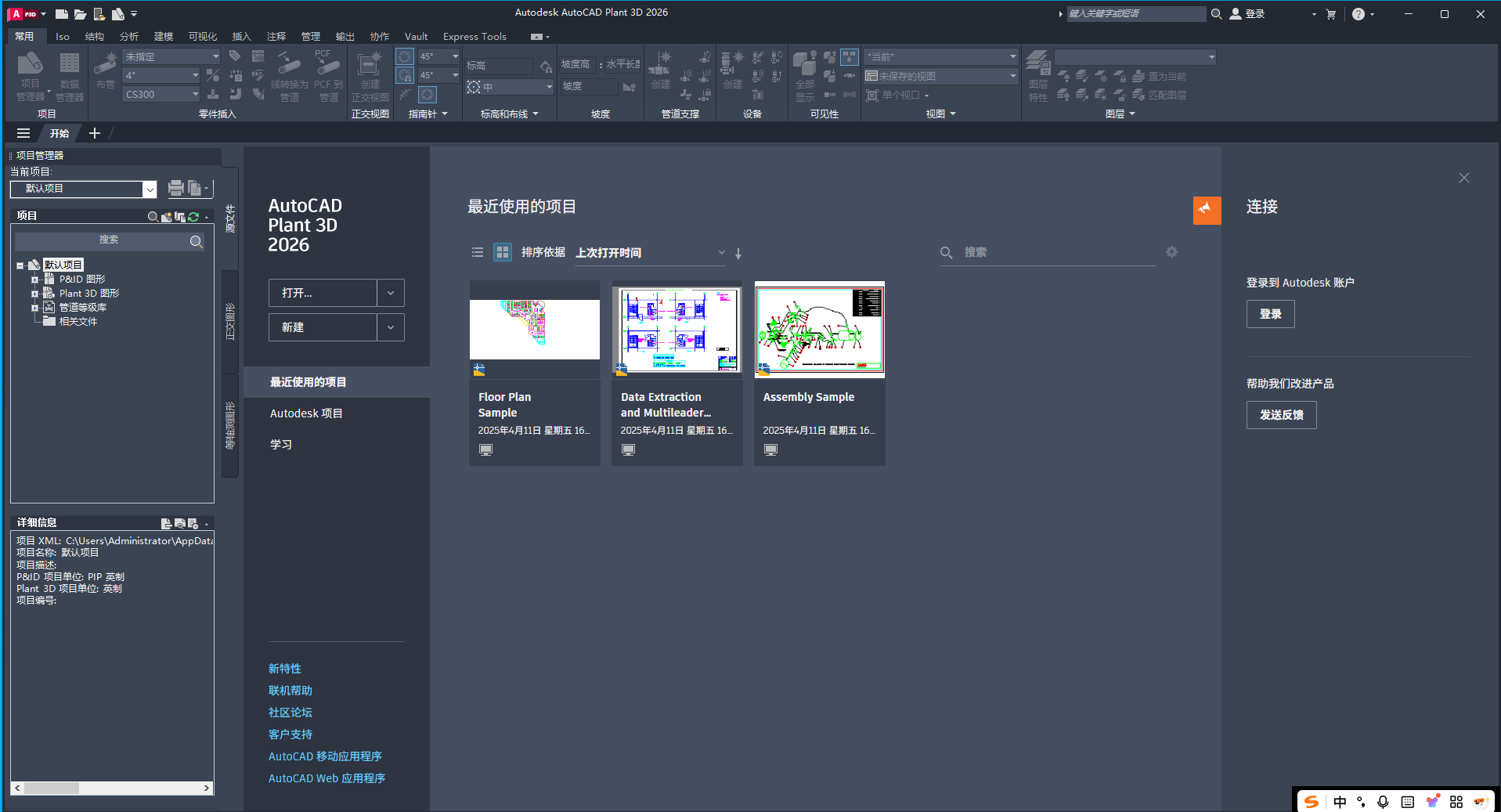Click the Project Manager ribbon icon
Viewport: 1501px width, 812px height.
point(30,74)
